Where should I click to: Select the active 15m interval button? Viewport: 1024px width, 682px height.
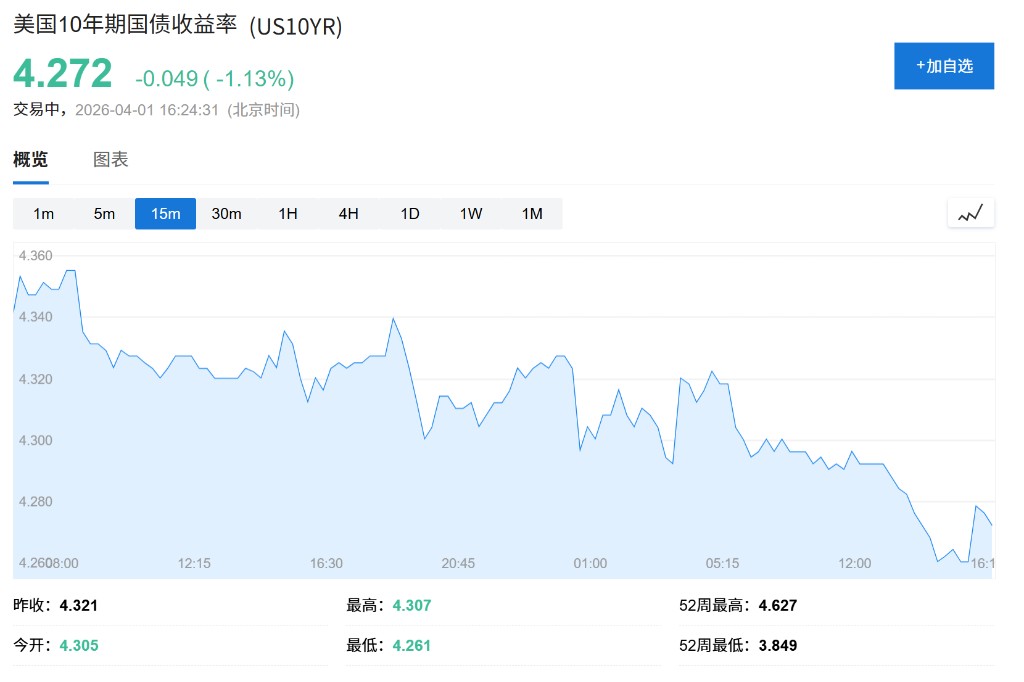point(165,213)
